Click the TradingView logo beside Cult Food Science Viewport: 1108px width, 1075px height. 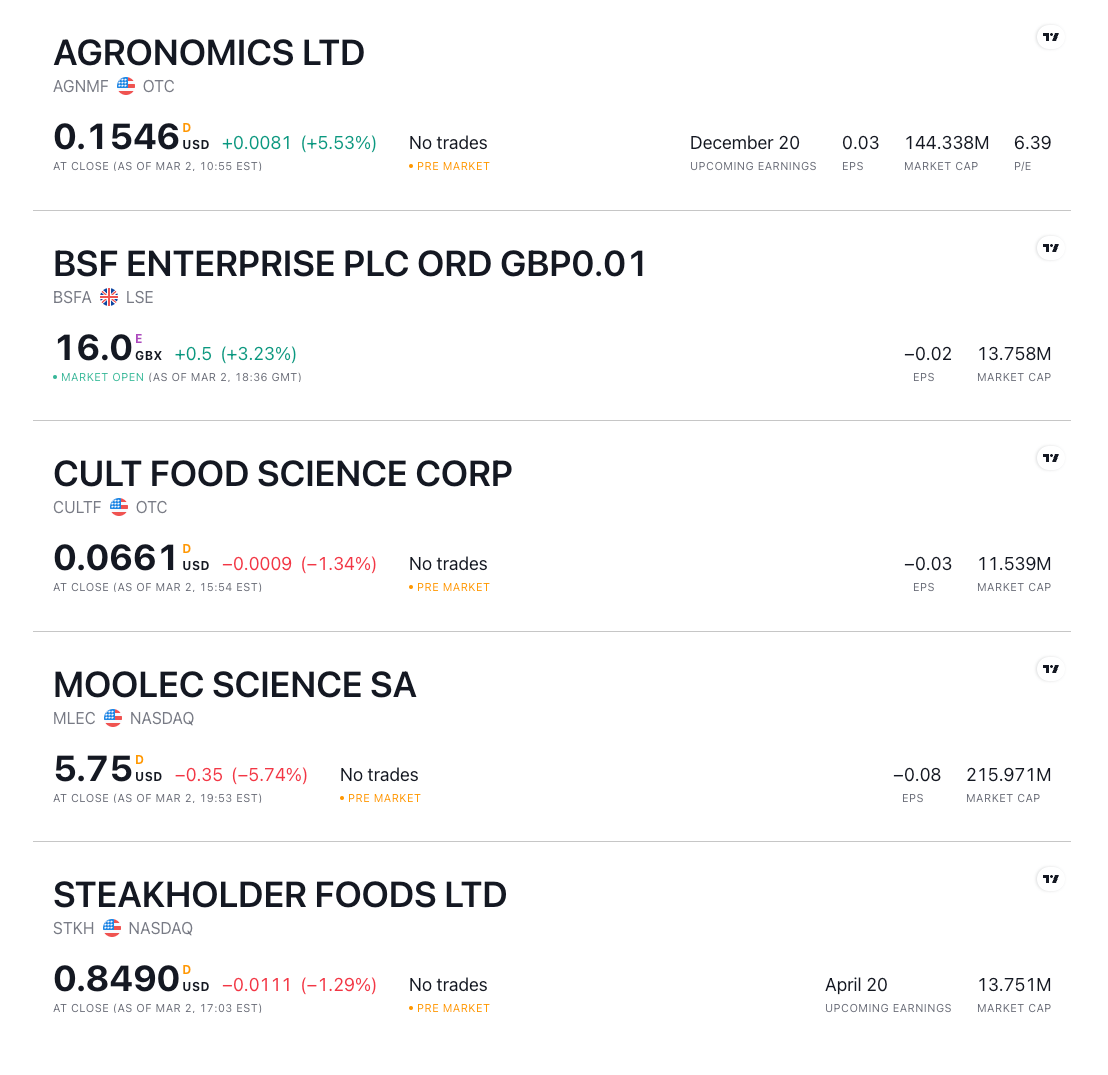pyautogui.click(x=1050, y=458)
